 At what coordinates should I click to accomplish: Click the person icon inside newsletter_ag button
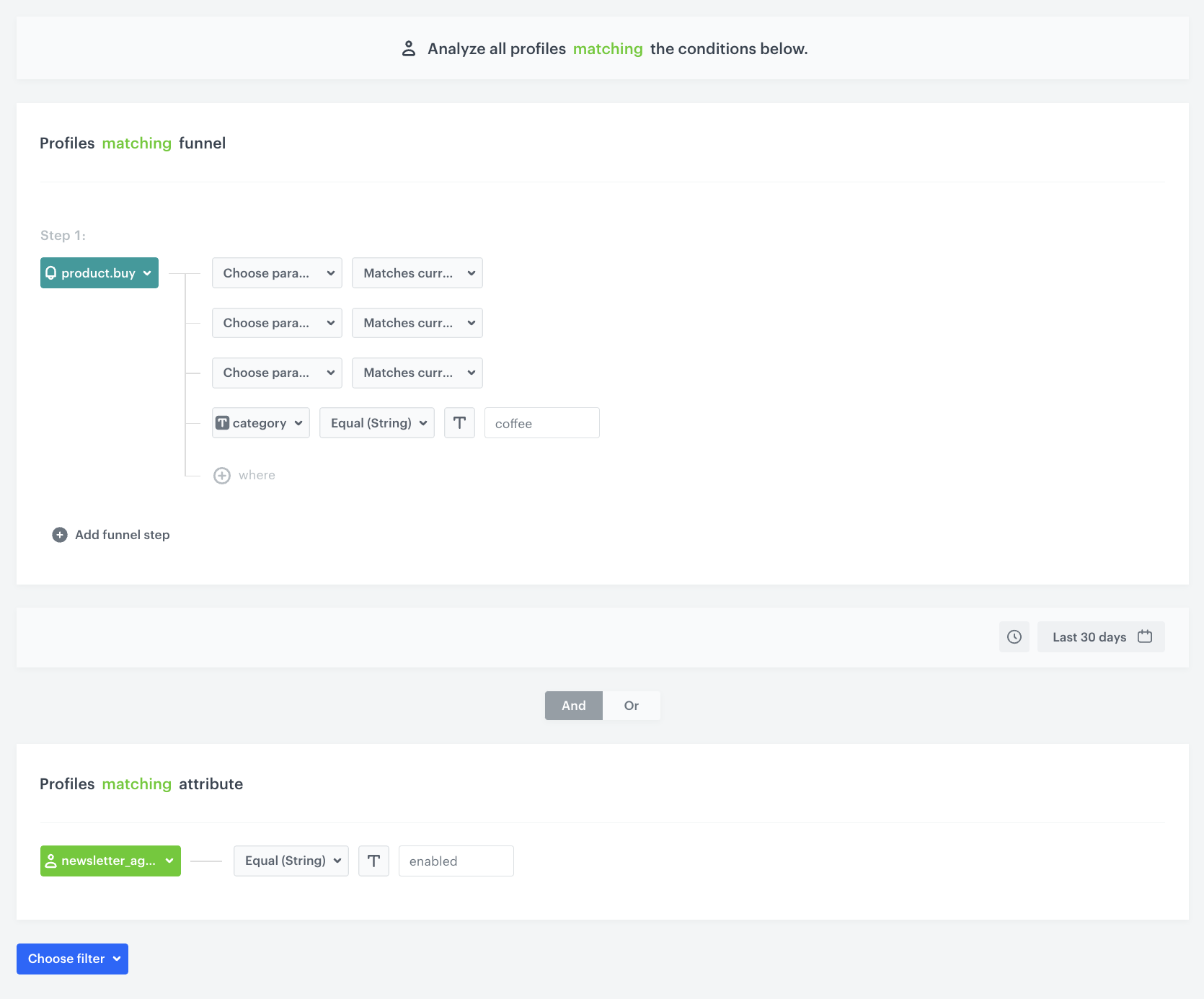tap(51, 861)
